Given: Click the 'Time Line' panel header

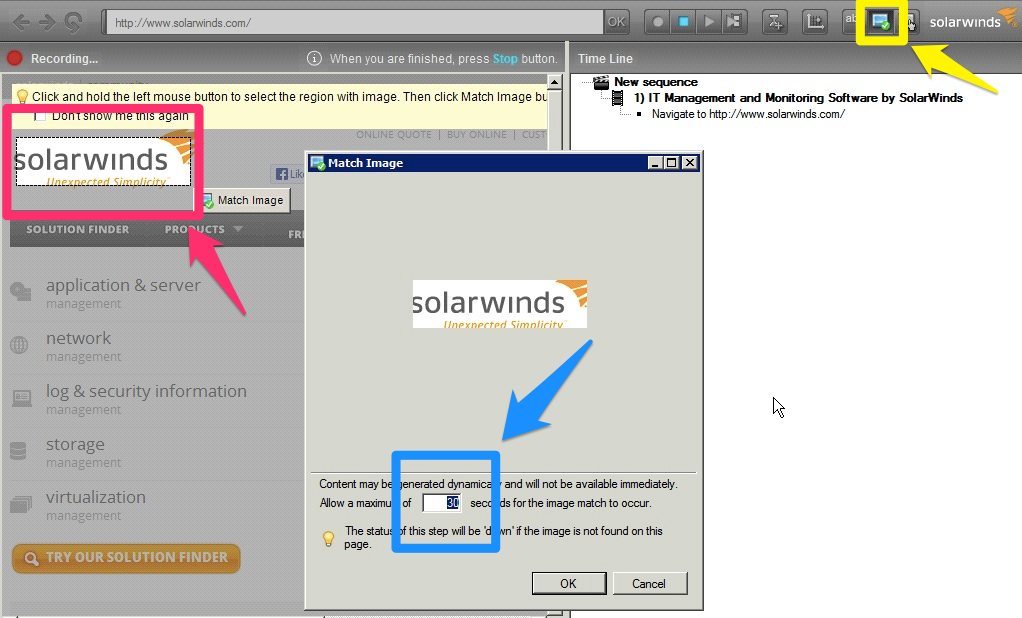Looking at the screenshot, I should [605, 59].
